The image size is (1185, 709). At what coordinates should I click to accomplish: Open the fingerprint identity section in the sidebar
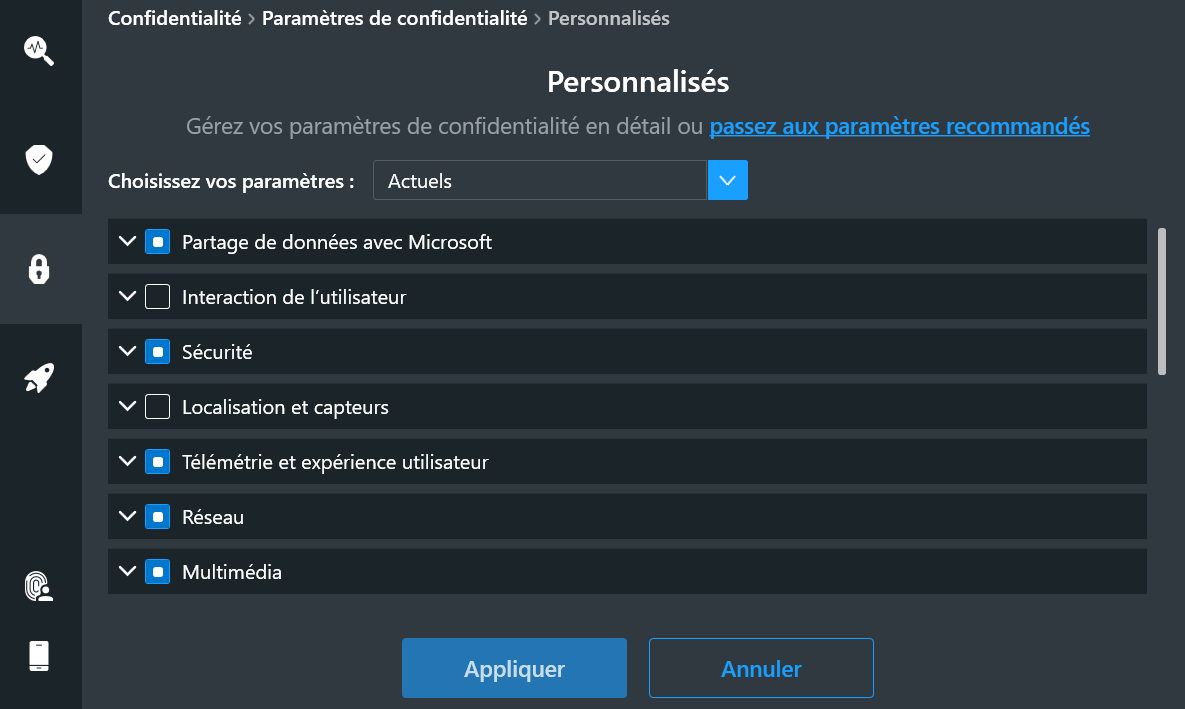(x=39, y=586)
